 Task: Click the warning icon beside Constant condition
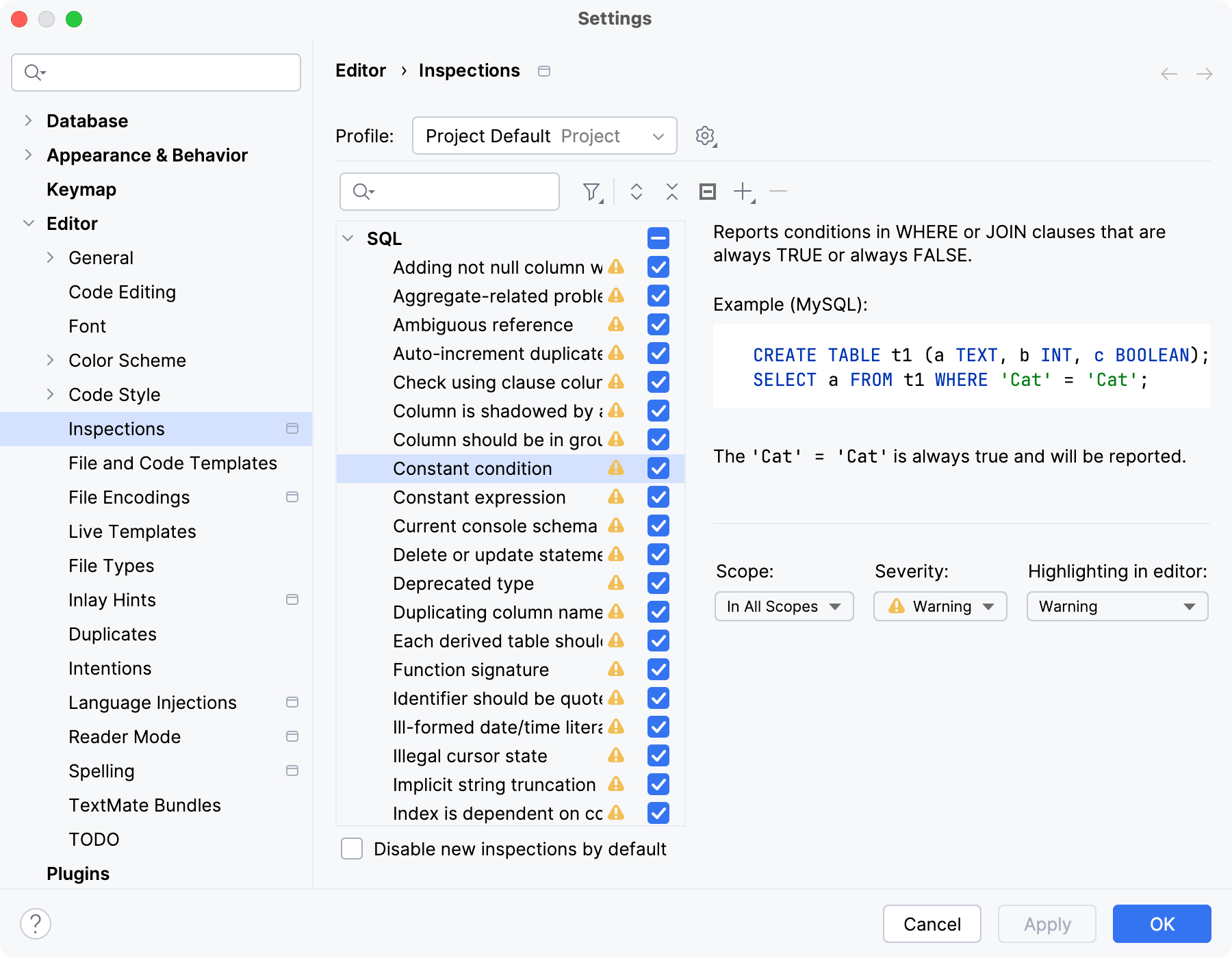point(615,468)
